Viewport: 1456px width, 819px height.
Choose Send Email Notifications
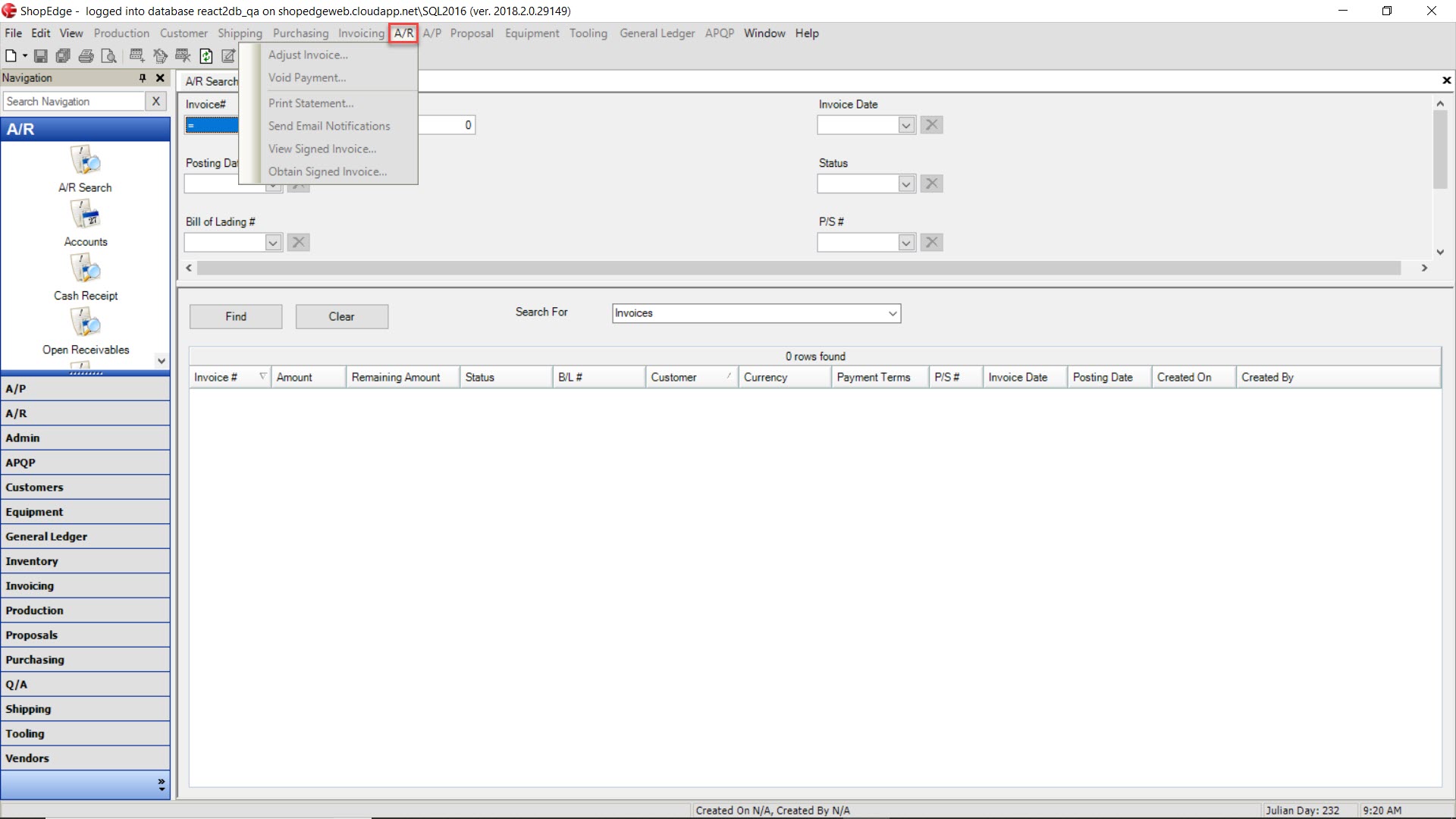tap(329, 126)
